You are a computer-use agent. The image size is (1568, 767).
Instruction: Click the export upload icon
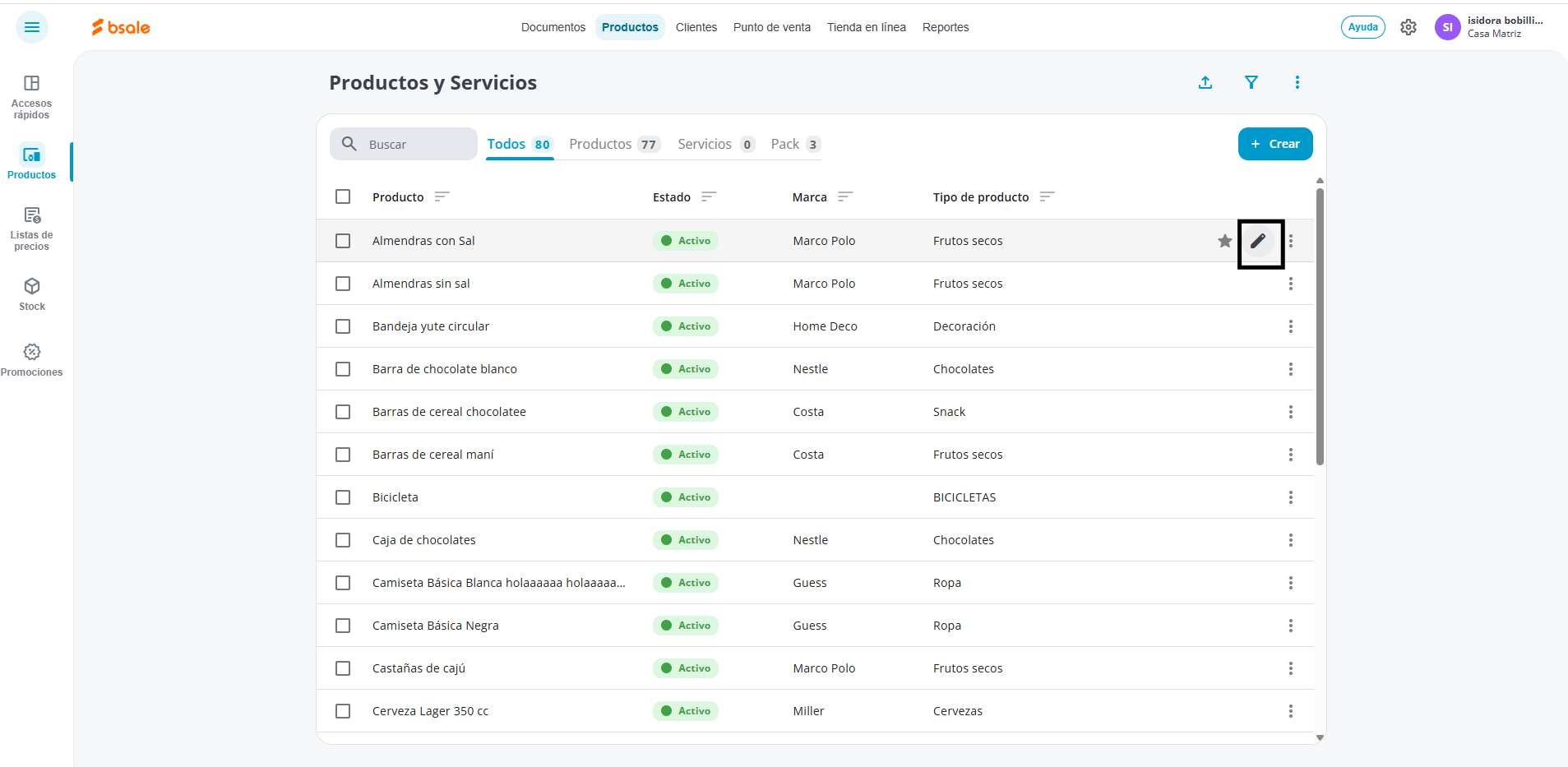tap(1205, 82)
